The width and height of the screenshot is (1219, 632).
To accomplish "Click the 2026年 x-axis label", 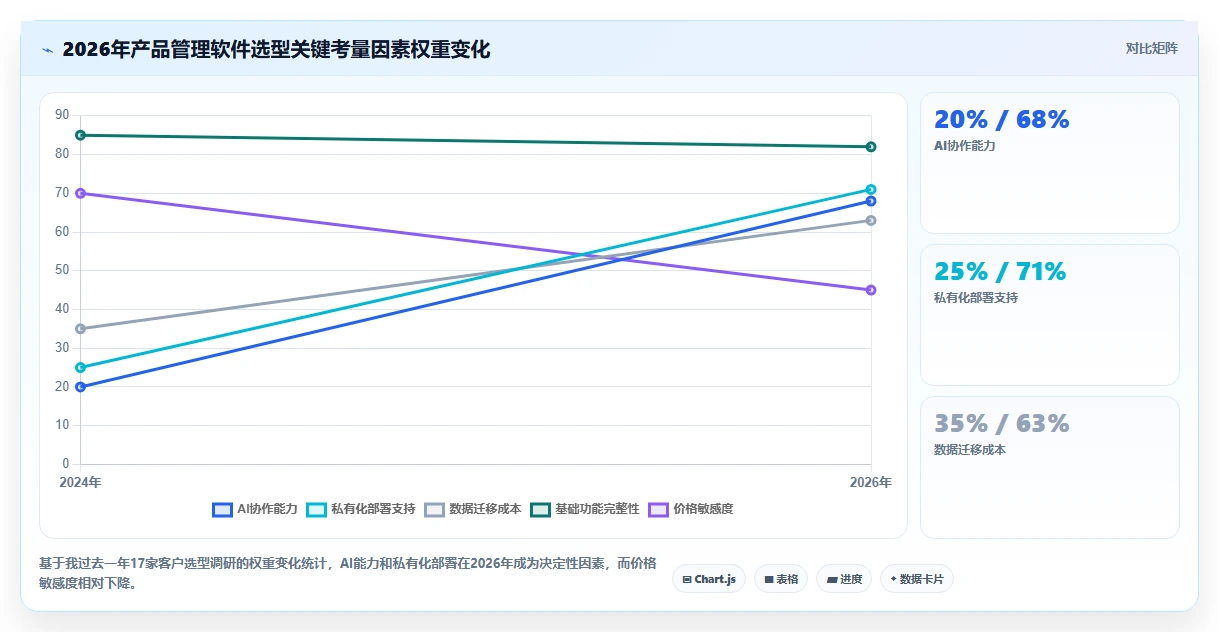I will [871, 482].
